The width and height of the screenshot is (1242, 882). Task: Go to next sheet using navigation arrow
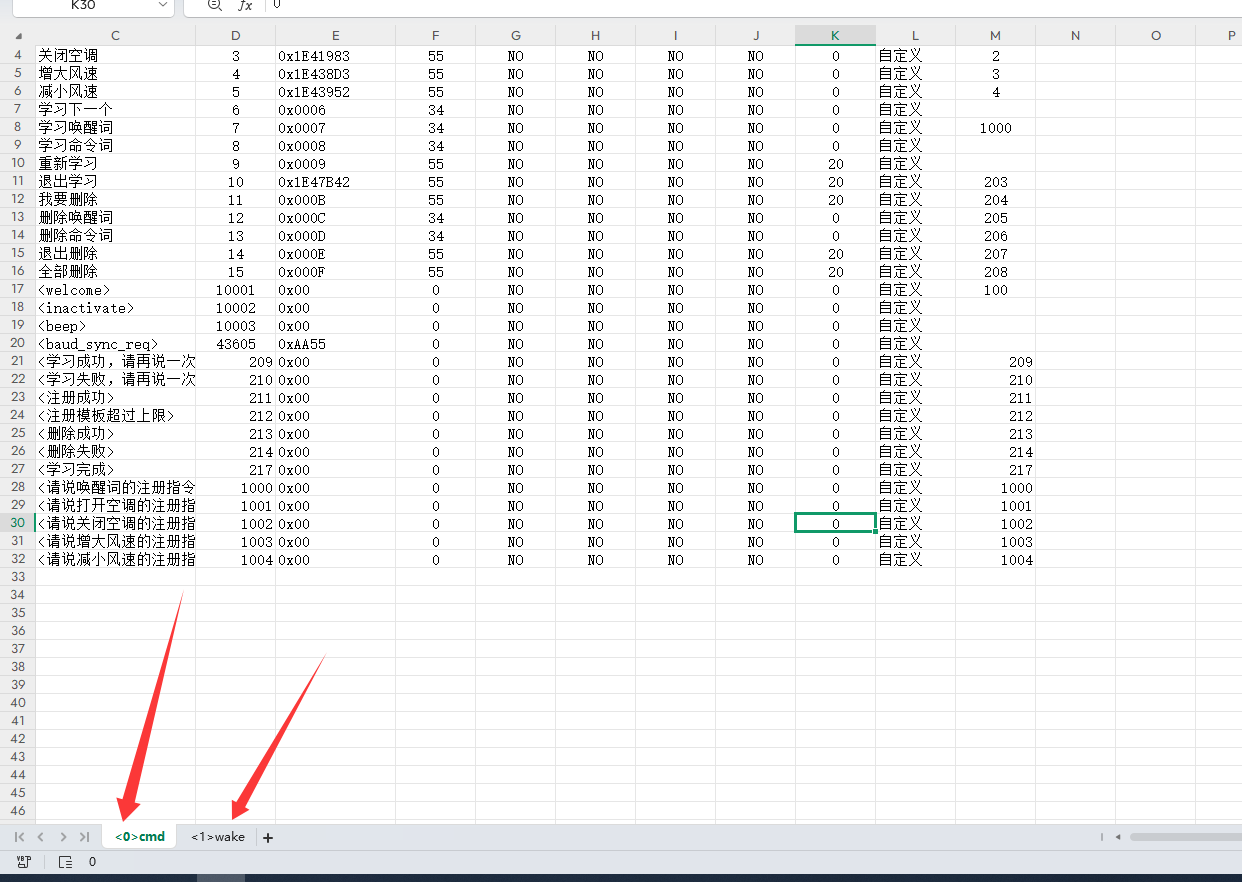[x=63, y=837]
